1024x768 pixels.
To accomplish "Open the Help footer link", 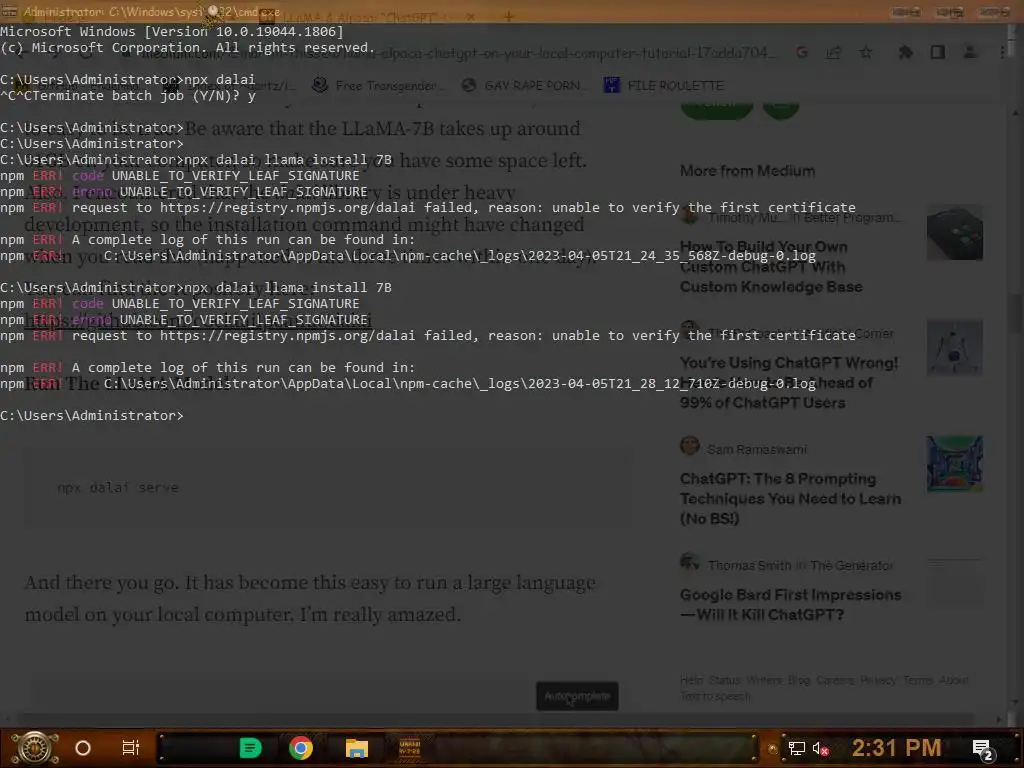I will (x=691, y=680).
